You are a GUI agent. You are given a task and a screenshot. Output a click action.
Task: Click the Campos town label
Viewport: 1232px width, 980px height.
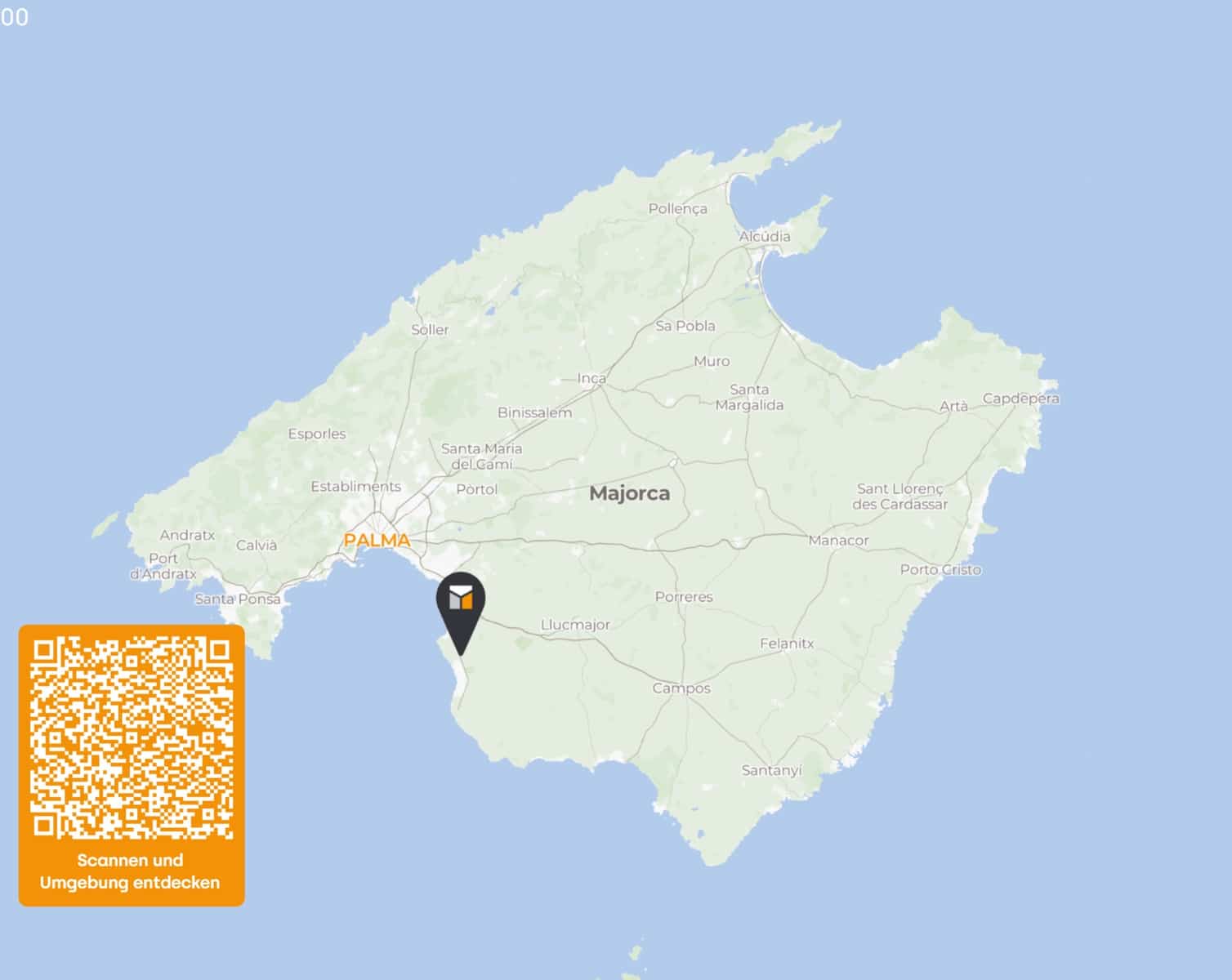pos(681,688)
